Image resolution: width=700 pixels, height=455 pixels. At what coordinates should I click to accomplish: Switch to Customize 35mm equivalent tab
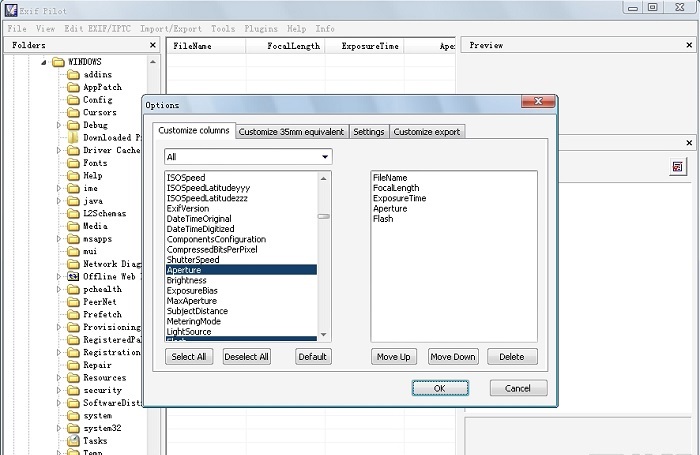292,131
